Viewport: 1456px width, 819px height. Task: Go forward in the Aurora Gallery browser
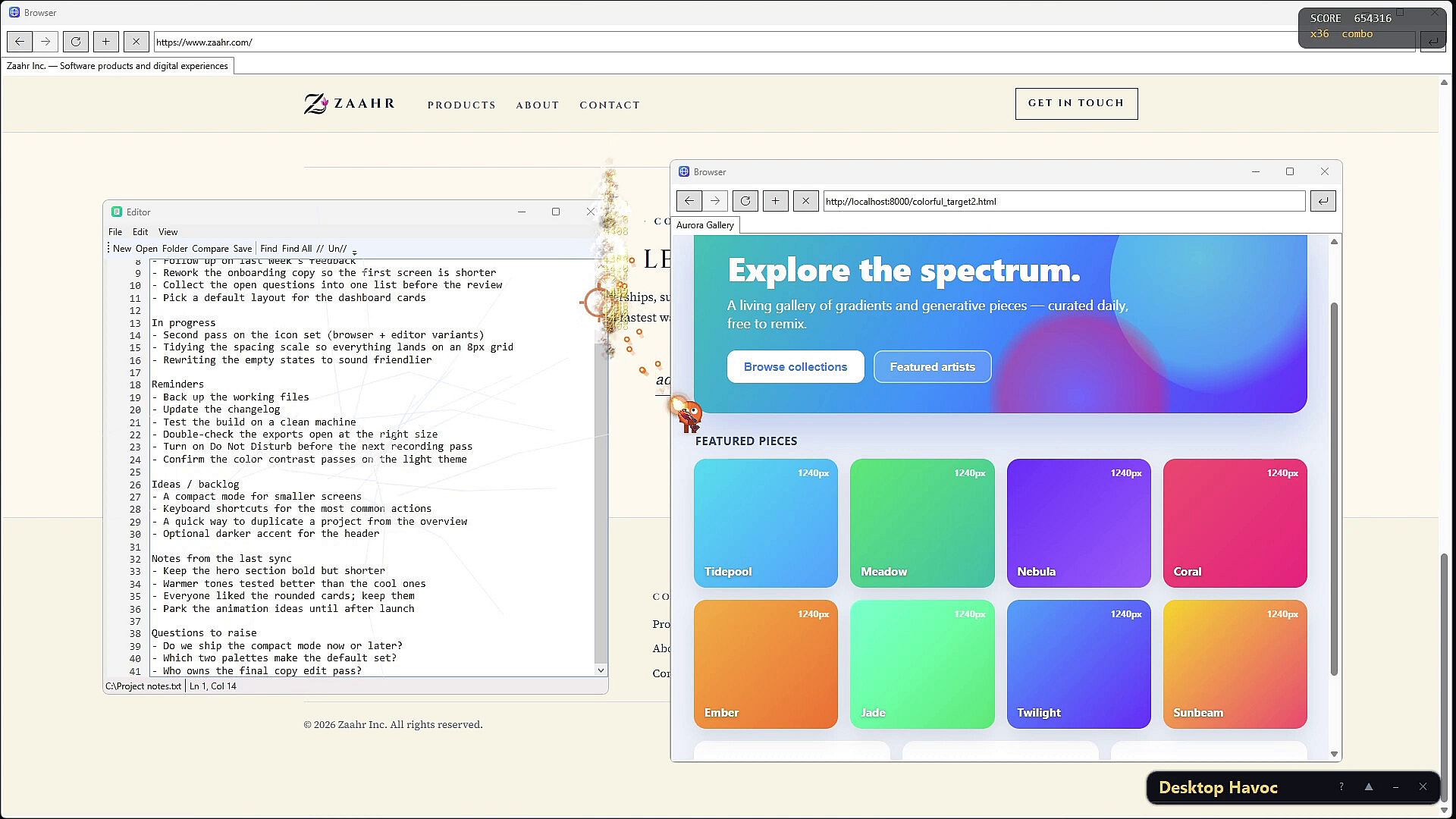click(x=715, y=201)
